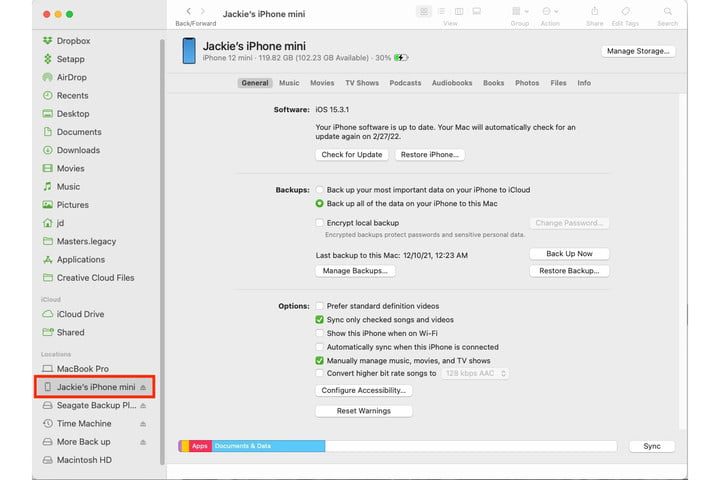
Task: Switch to the Photos tab
Action: coord(526,83)
